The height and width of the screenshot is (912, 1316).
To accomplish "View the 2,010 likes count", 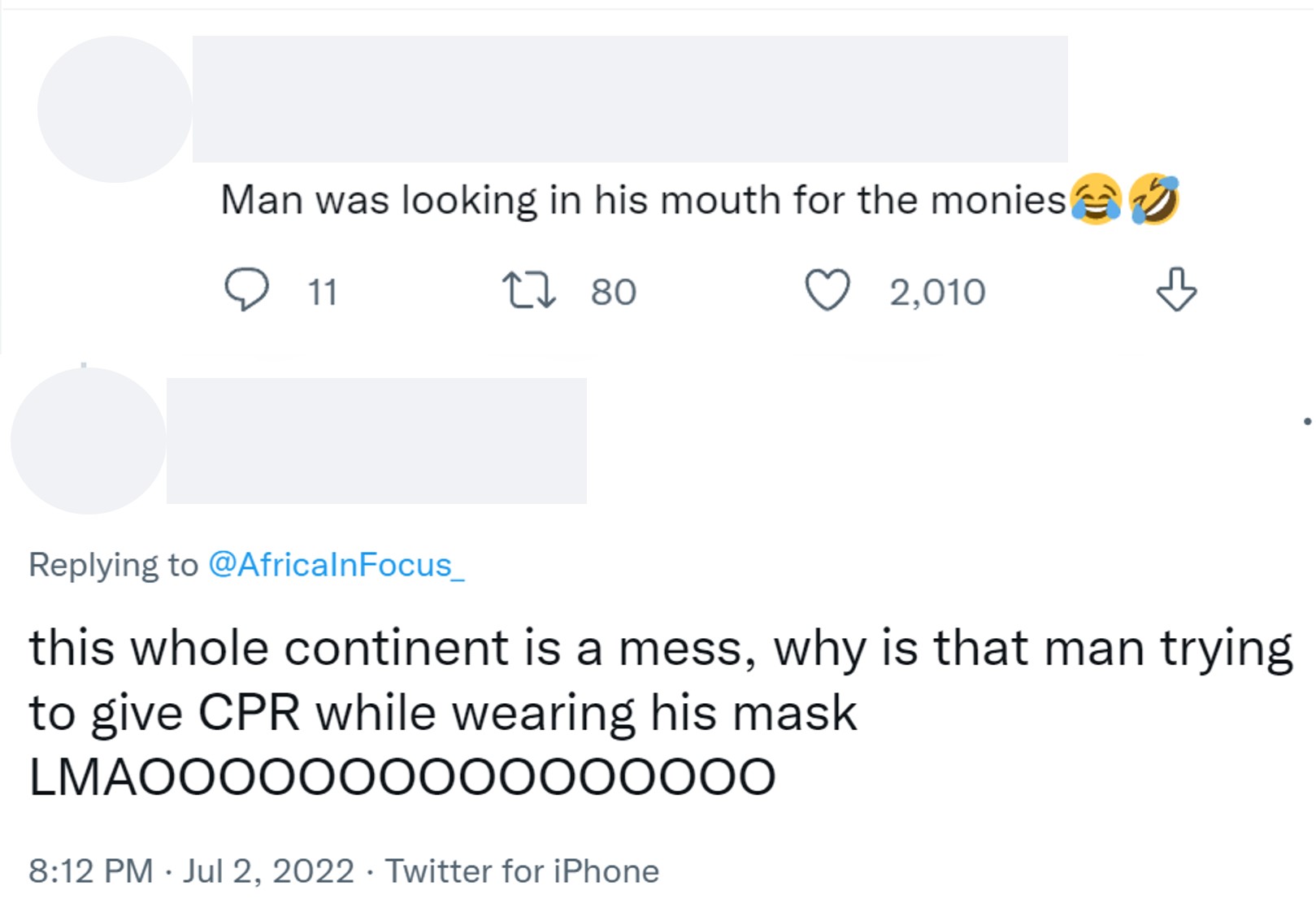I will point(936,292).
